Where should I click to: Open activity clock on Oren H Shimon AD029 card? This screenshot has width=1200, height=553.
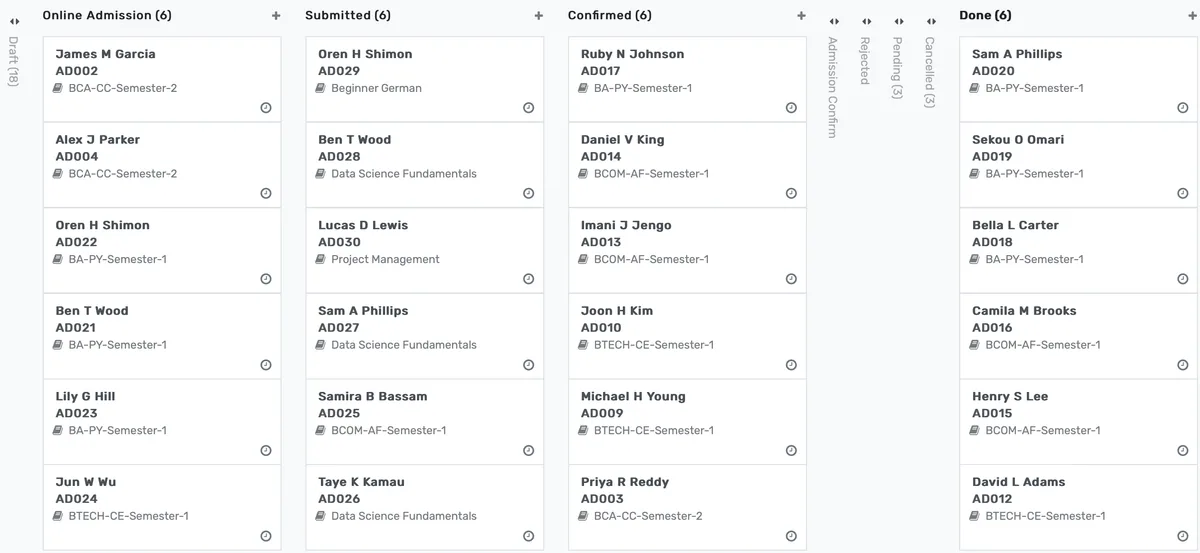click(529, 108)
